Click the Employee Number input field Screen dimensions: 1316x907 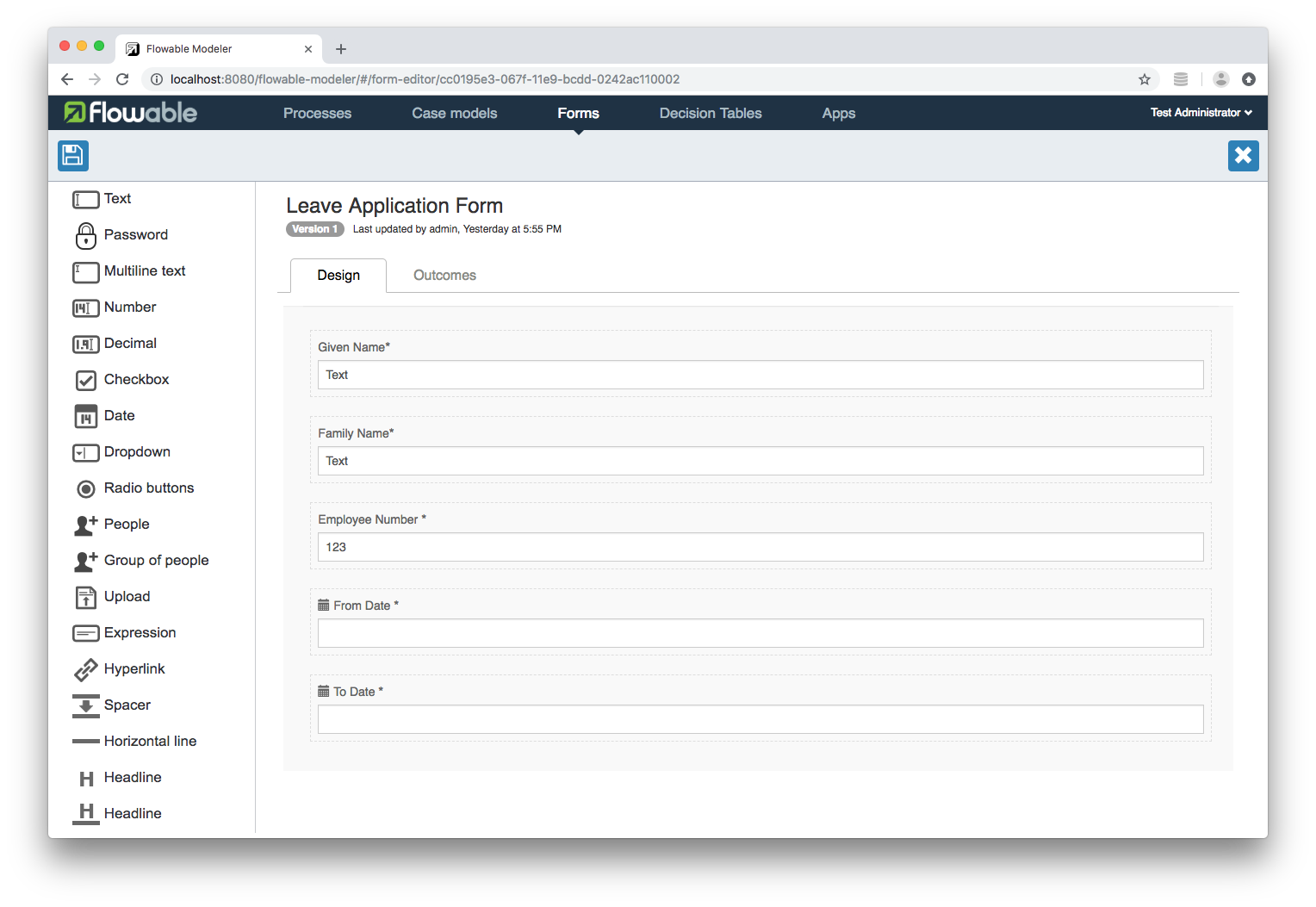pos(760,547)
